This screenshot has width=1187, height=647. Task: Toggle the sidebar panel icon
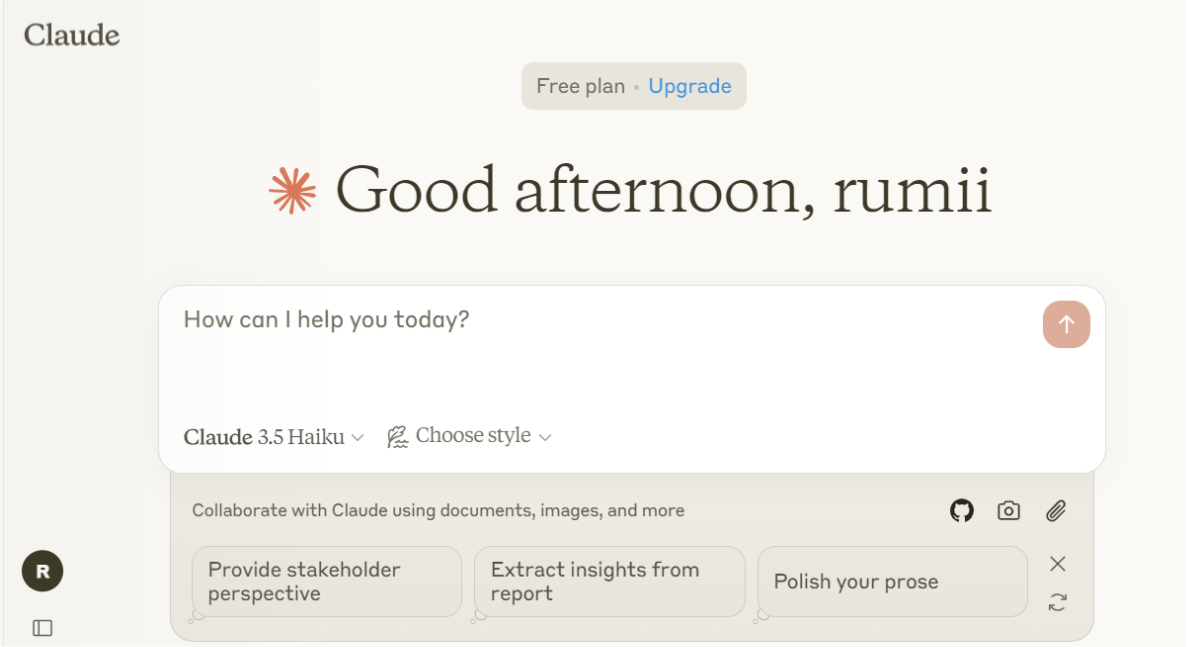point(42,628)
